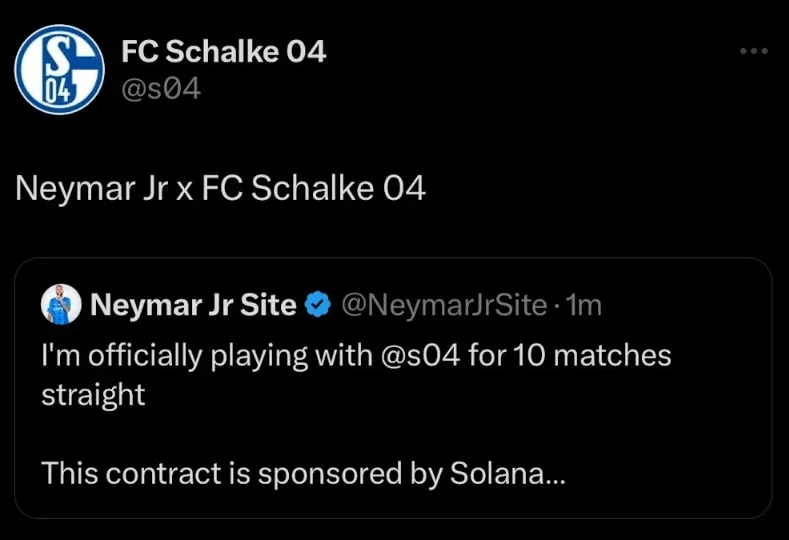789x540 pixels.
Task: Click empty space right of 'straight' in quote card
Action: 450,394
